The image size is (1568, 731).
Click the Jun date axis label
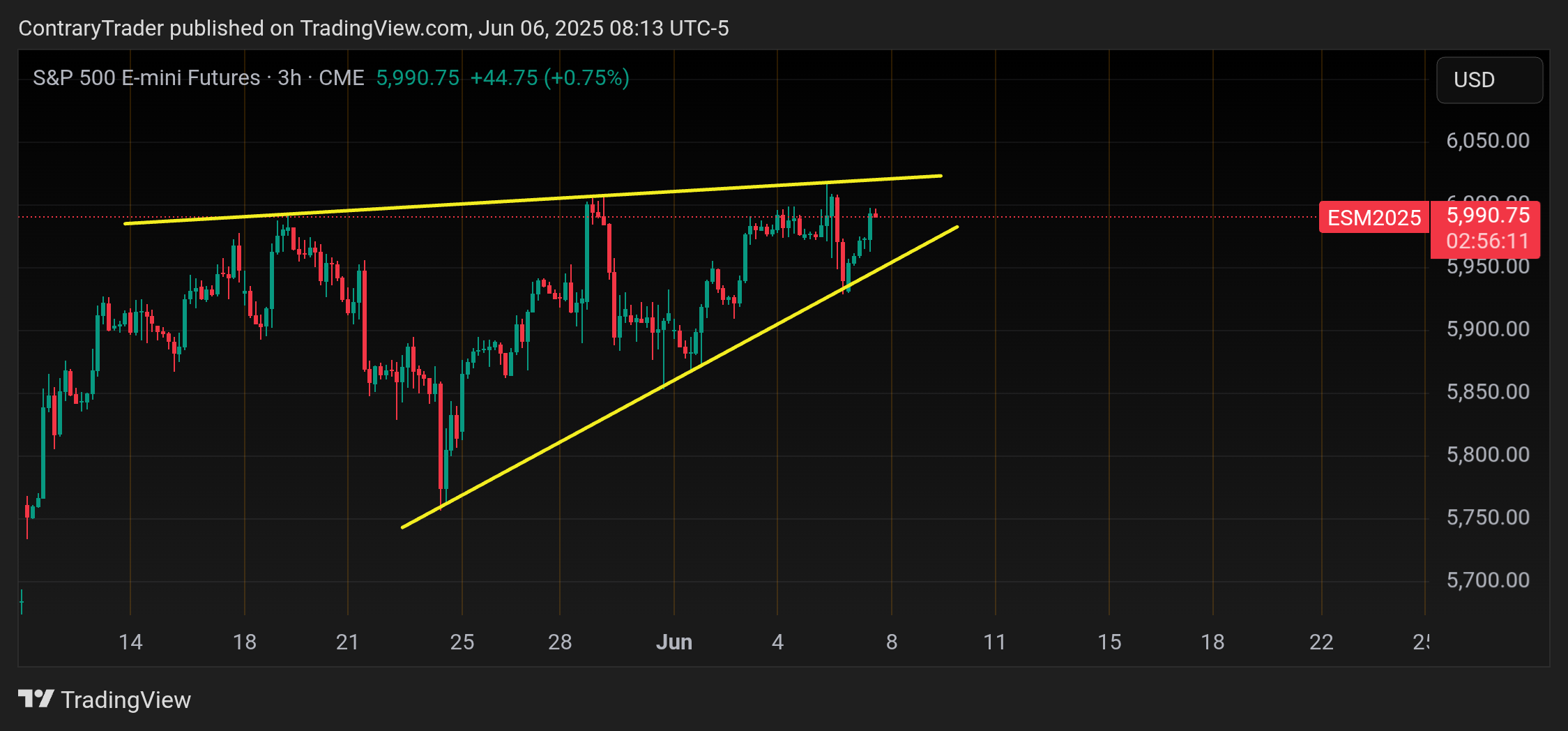point(674,642)
